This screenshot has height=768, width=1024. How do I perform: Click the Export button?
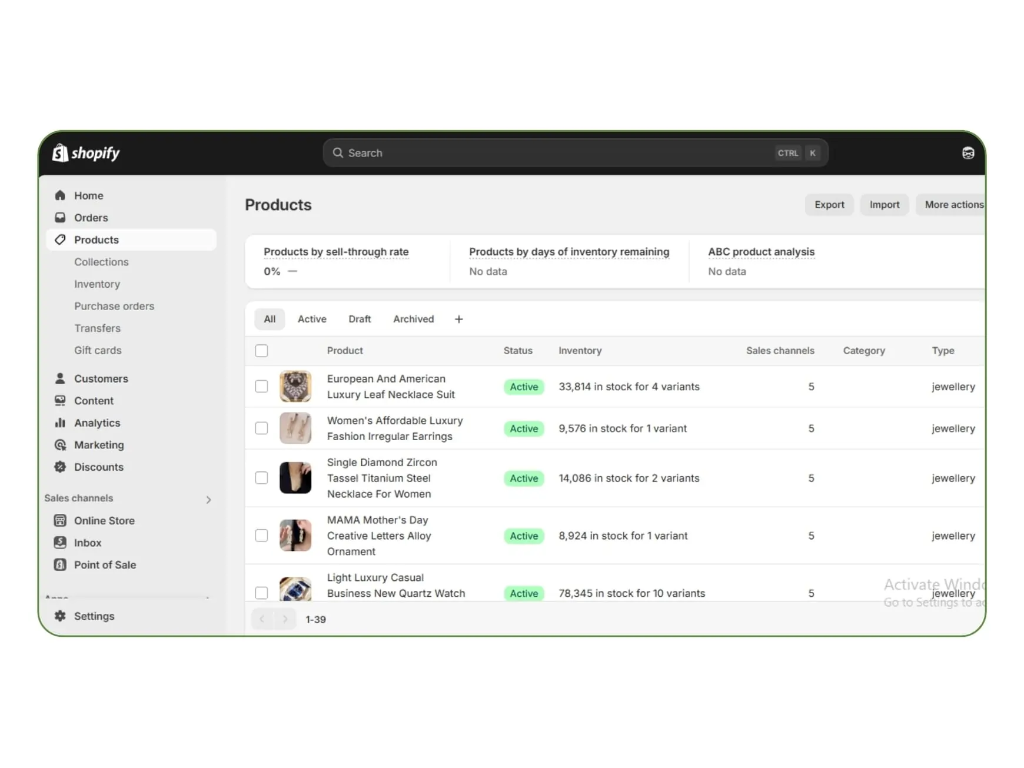click(829, 204)
